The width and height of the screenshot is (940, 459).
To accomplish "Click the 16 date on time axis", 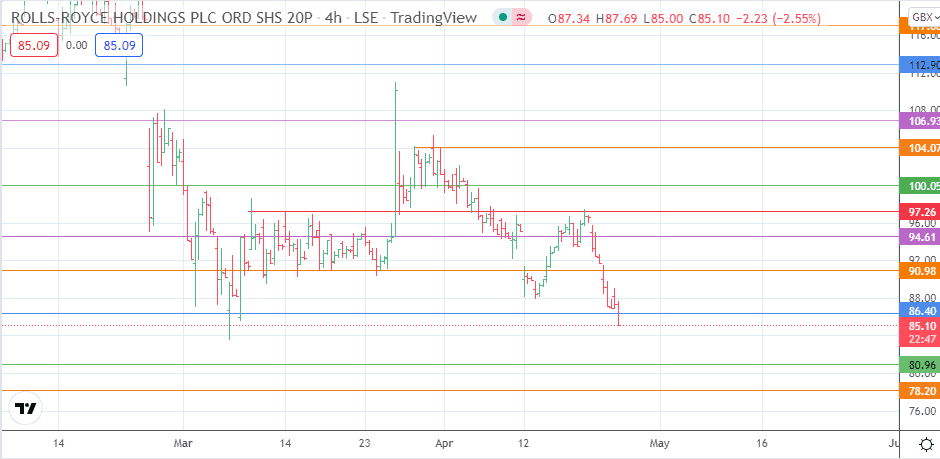I will 761,444.
